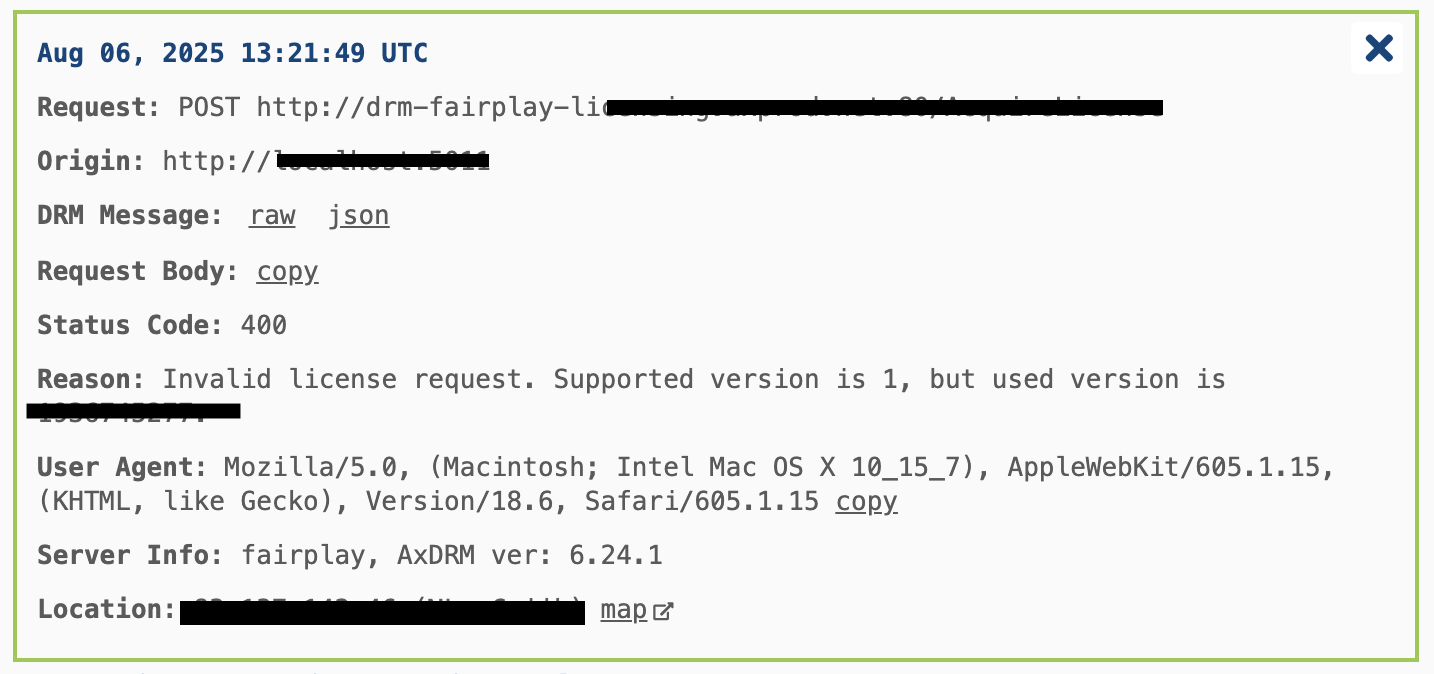
Task: Click the timestamp Aug 06, 2025 header
Action: click(232, 52)
